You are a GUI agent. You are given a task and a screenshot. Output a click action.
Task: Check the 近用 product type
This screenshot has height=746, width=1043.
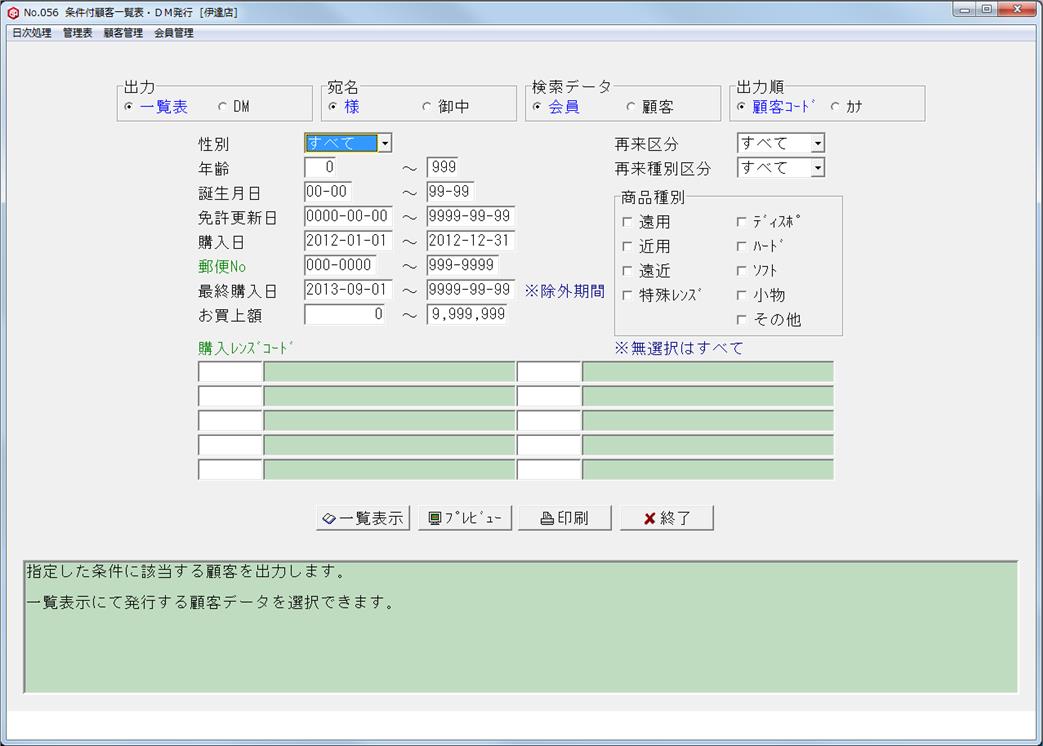point(627,246)
